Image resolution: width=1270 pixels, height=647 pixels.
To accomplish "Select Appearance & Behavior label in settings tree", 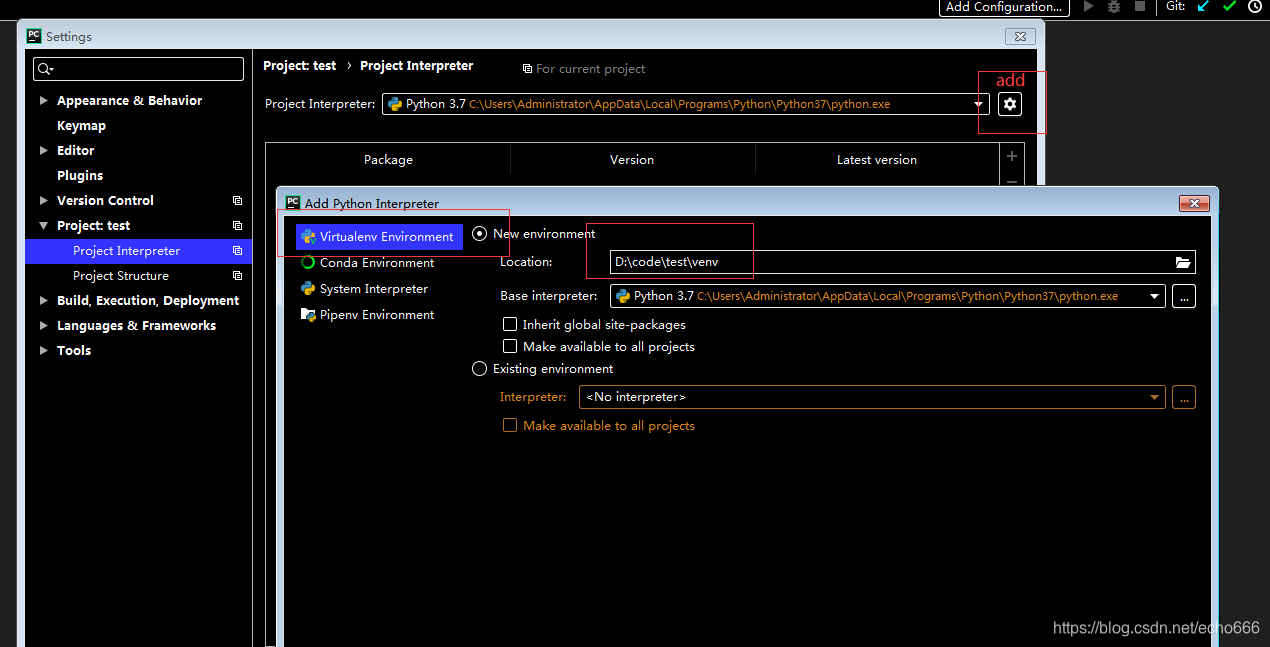I will (129, 100).
